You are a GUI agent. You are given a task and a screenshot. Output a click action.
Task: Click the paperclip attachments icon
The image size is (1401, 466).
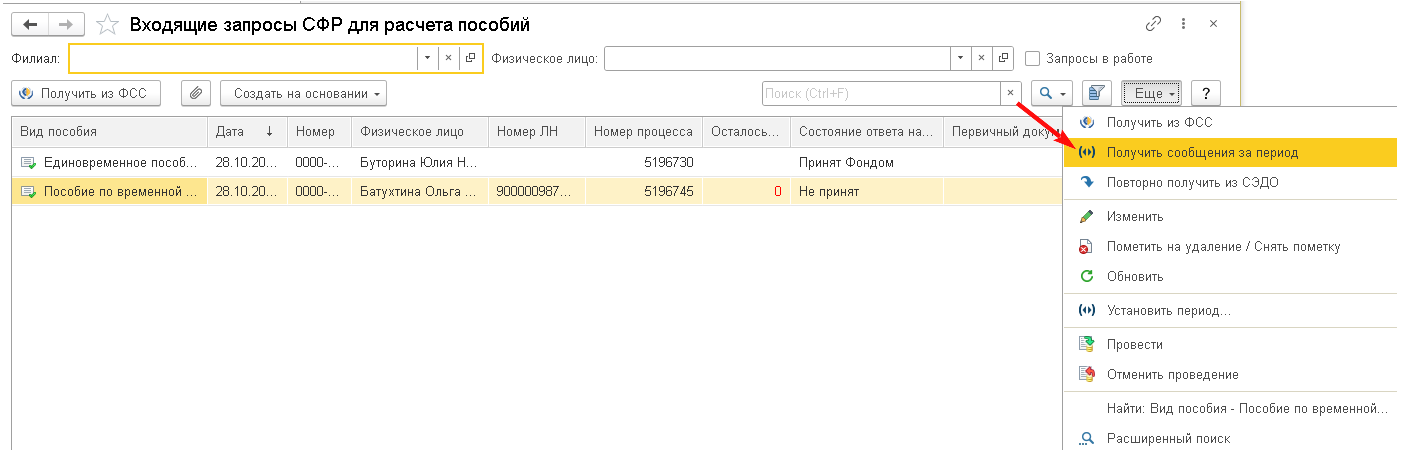pos(196,93)
